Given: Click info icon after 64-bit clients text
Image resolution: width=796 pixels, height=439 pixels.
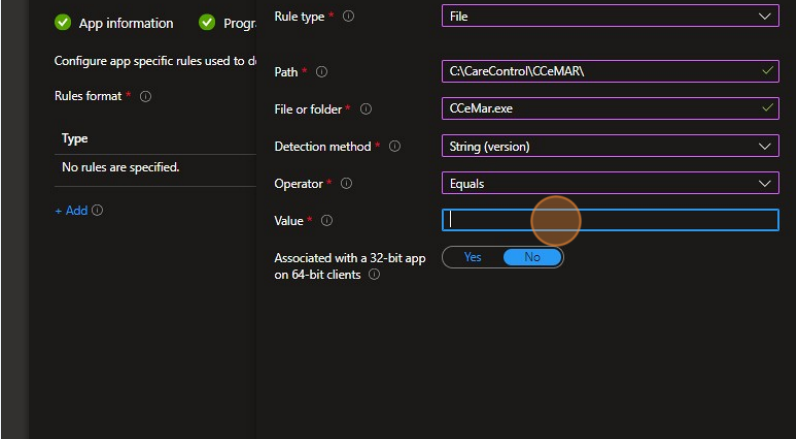Looking at the screenshot, I should click(374, 275).
